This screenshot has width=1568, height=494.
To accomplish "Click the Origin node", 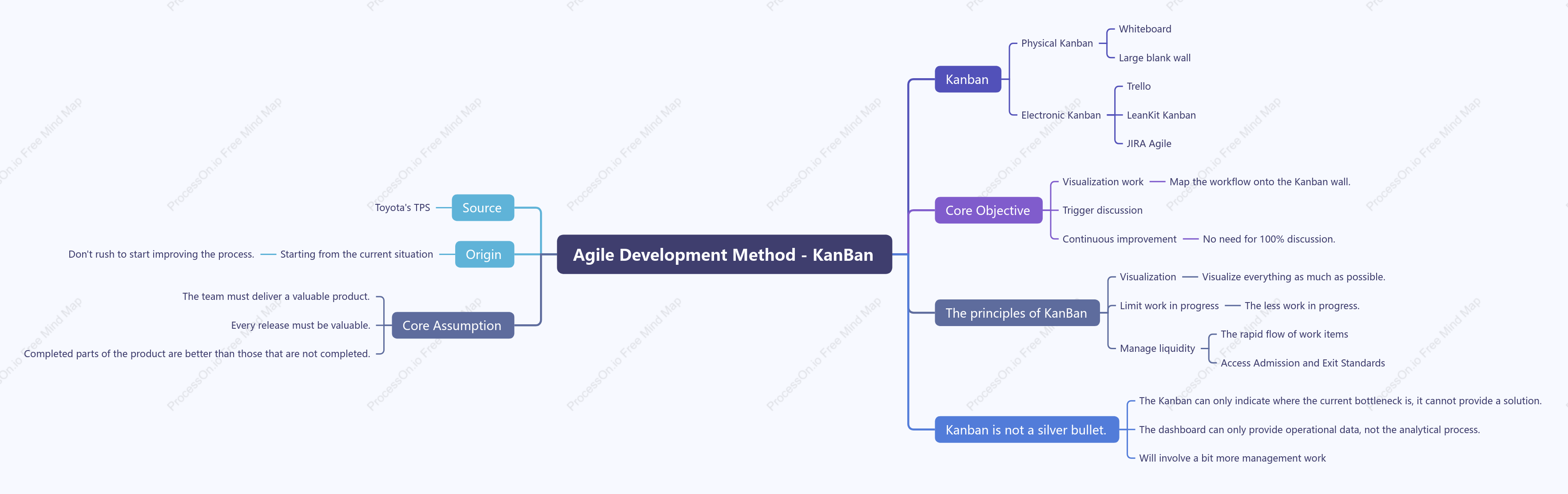I will pyautogui.click(x=484, y=255).
